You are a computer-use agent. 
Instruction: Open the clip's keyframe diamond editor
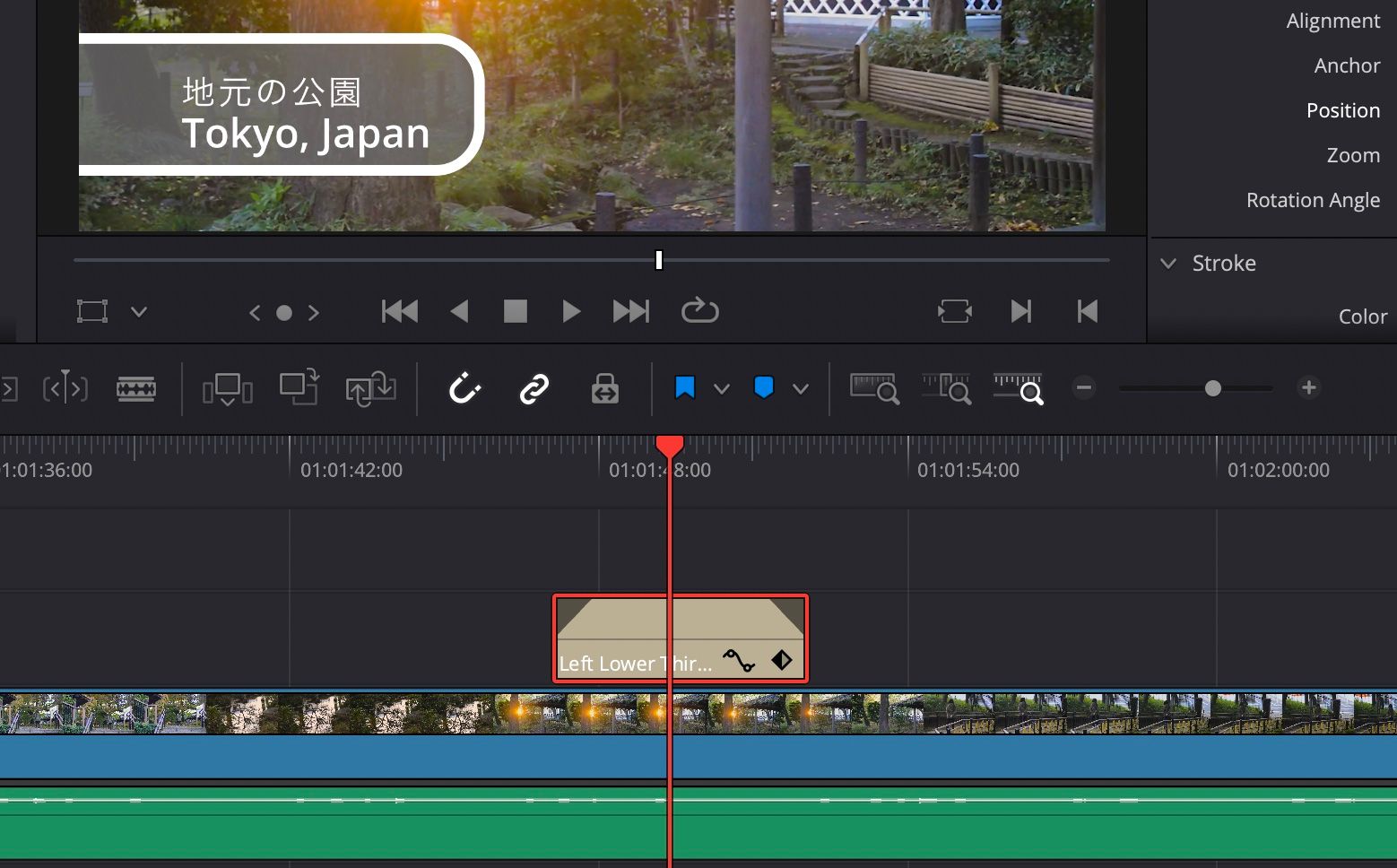(782, 661)
